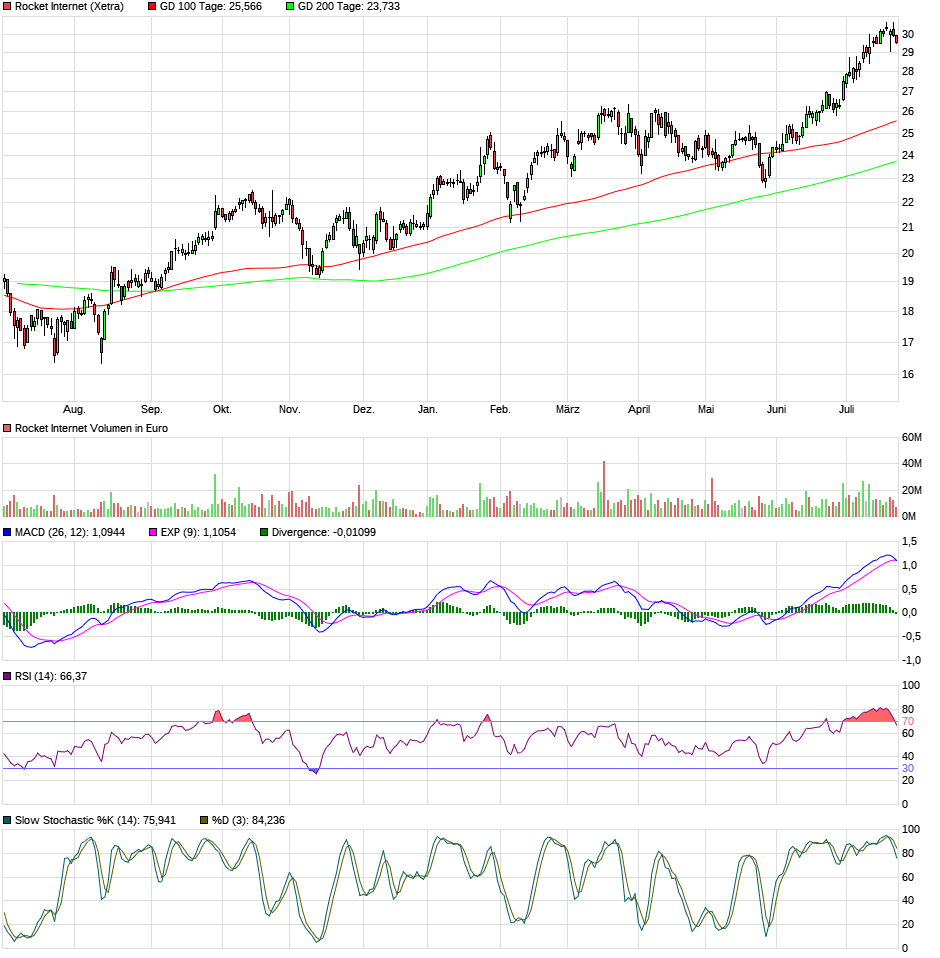940x958 pixels.
Task: Select the Jan. axis label
Action: click(425, 409)
